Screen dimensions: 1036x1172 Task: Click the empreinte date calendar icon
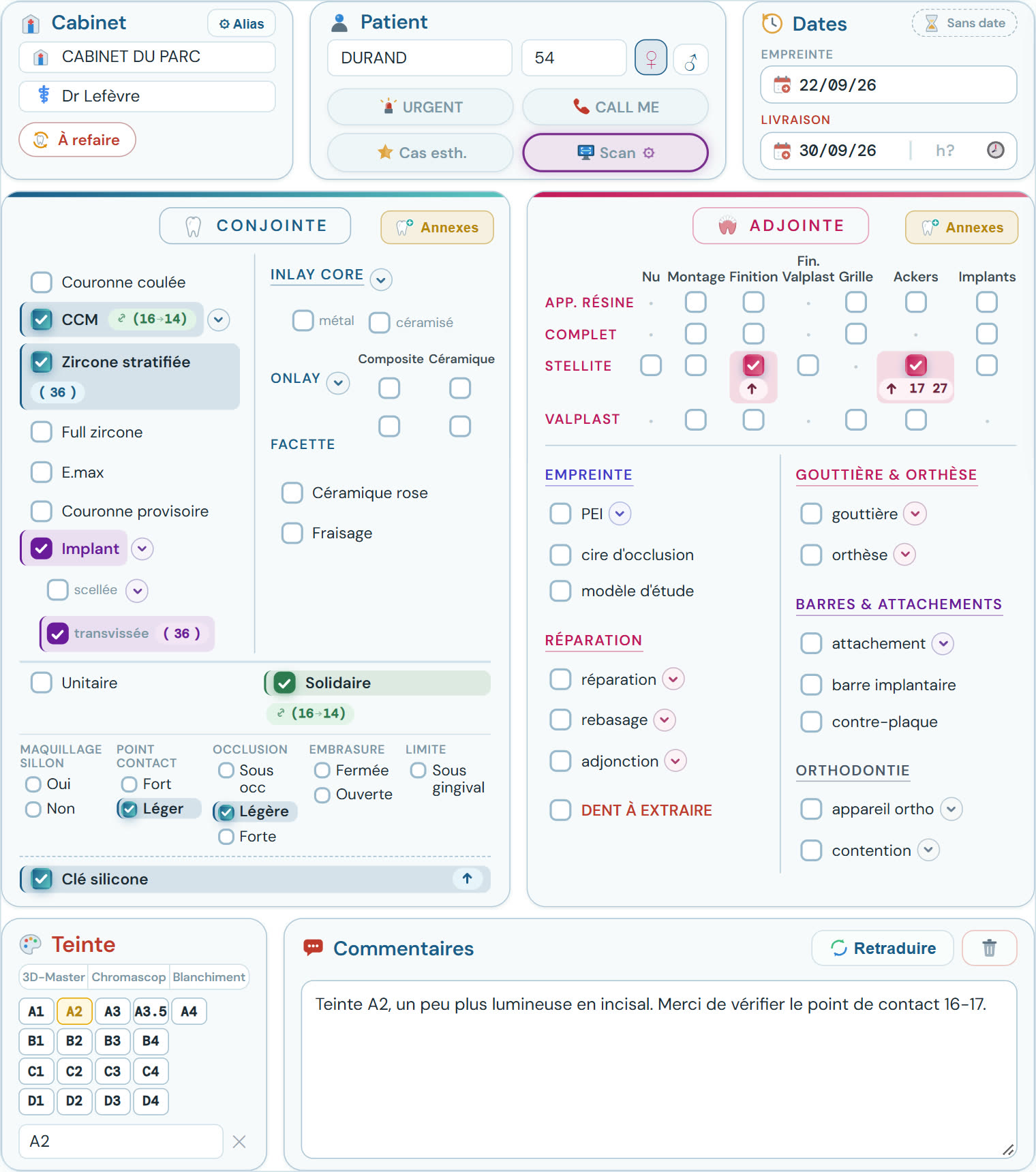[x=782, y=85]
